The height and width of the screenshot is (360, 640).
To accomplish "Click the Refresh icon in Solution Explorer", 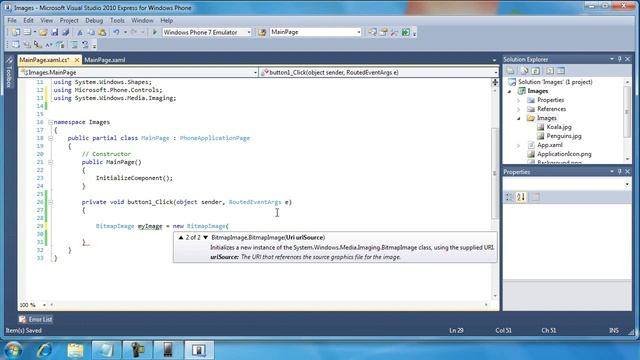I will click(x=536, y=71).
